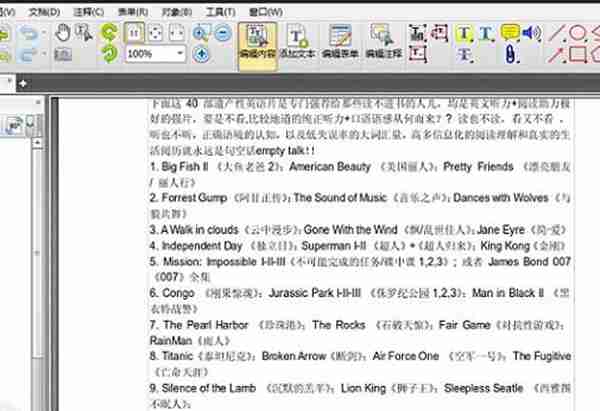Click text 'The Pearl Harbor'

[206, 325]
